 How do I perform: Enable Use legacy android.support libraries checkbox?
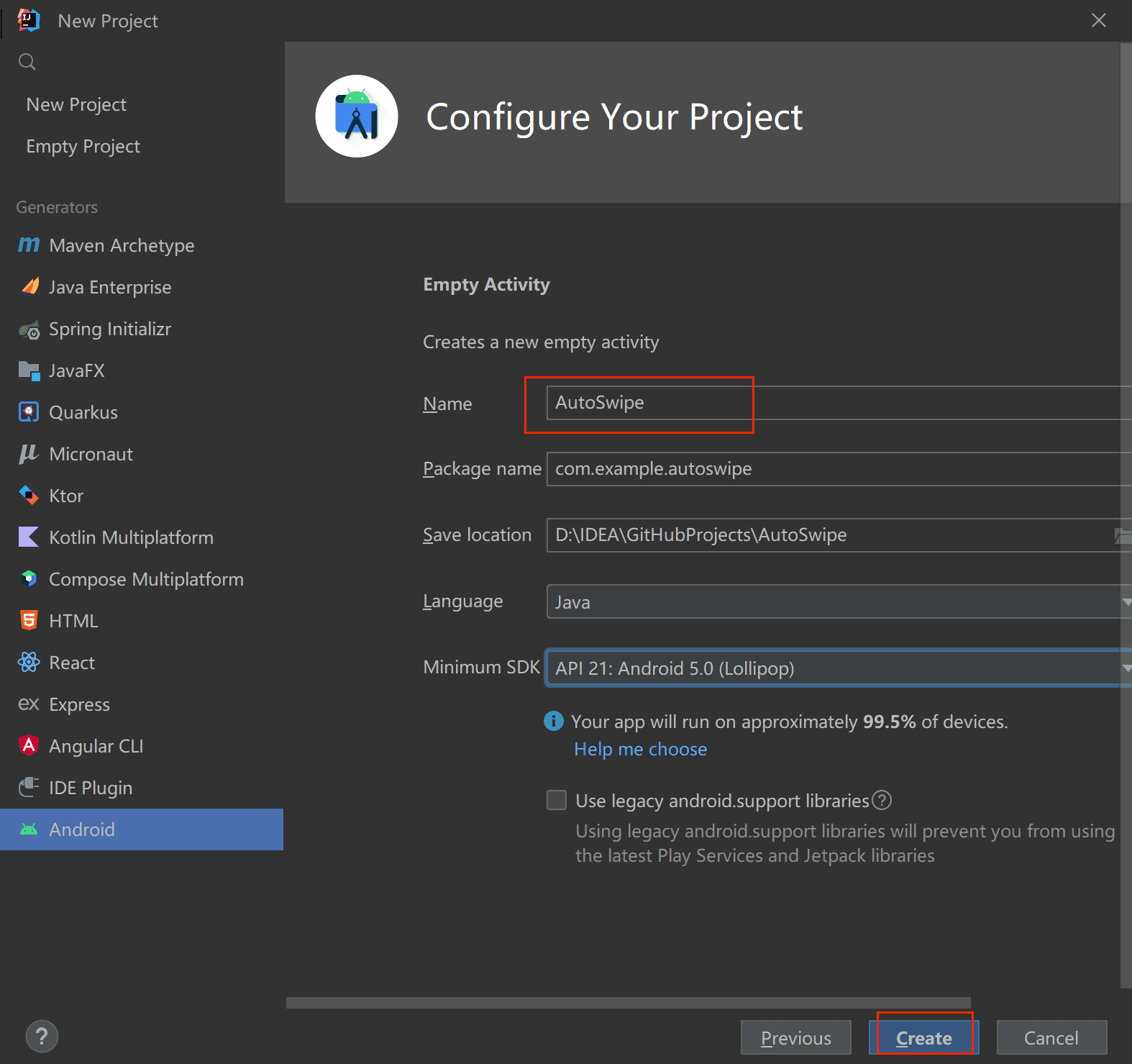tap(557, 800)
